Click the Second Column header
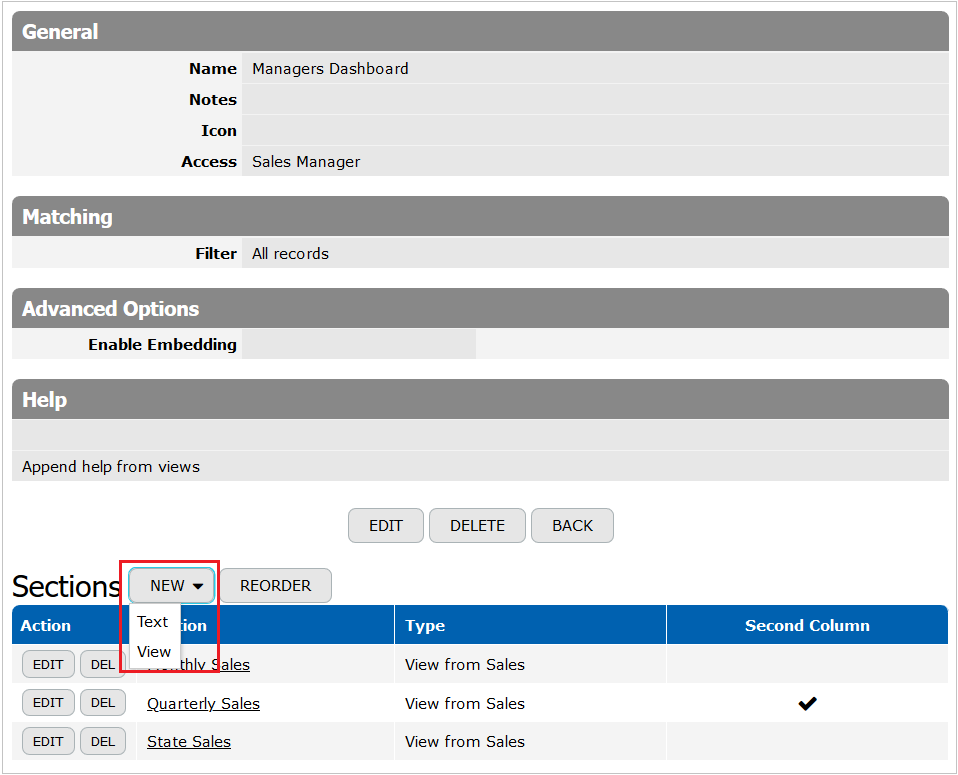This screenshot has width=958, height=775. point(807,625)
